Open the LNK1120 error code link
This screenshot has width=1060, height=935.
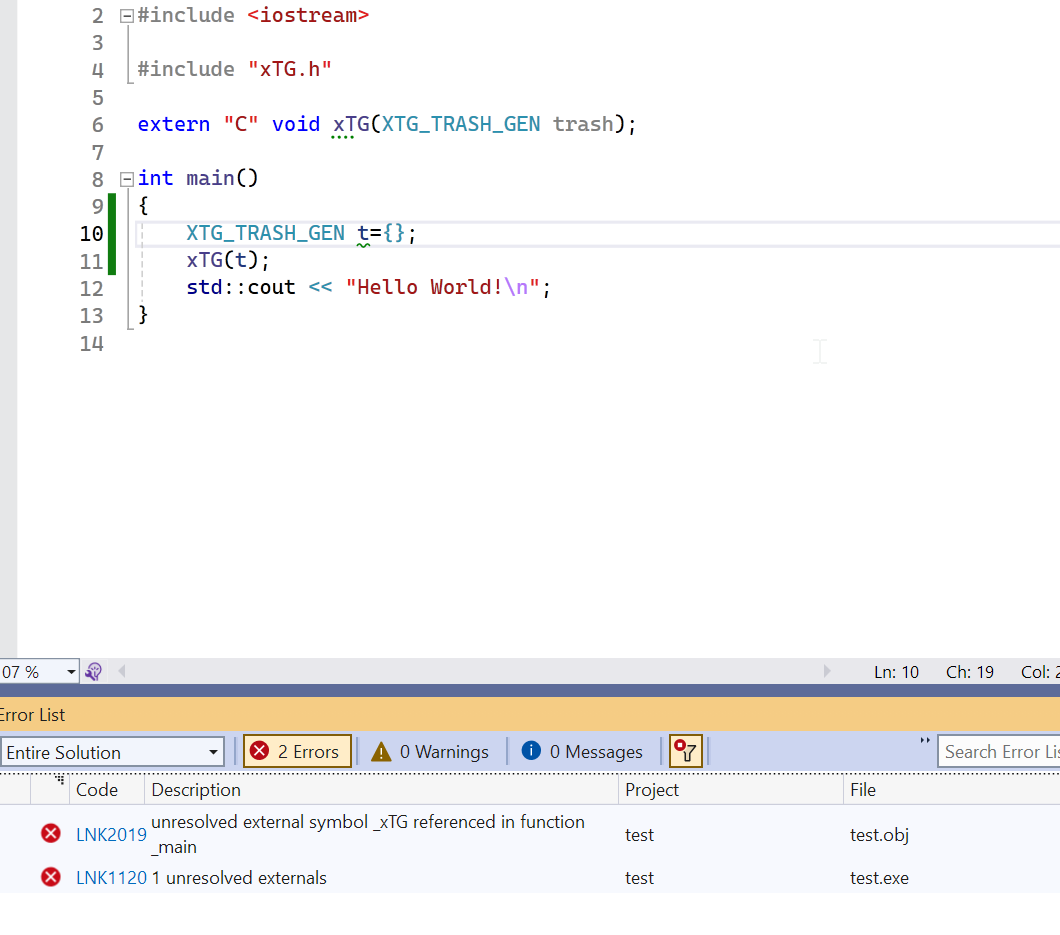111,878
